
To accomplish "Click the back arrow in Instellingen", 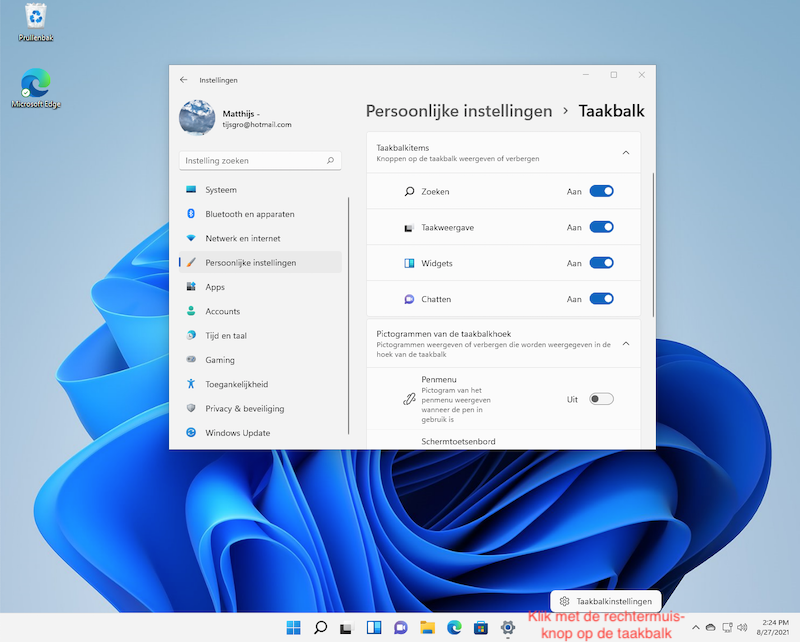I will point(183,79).
